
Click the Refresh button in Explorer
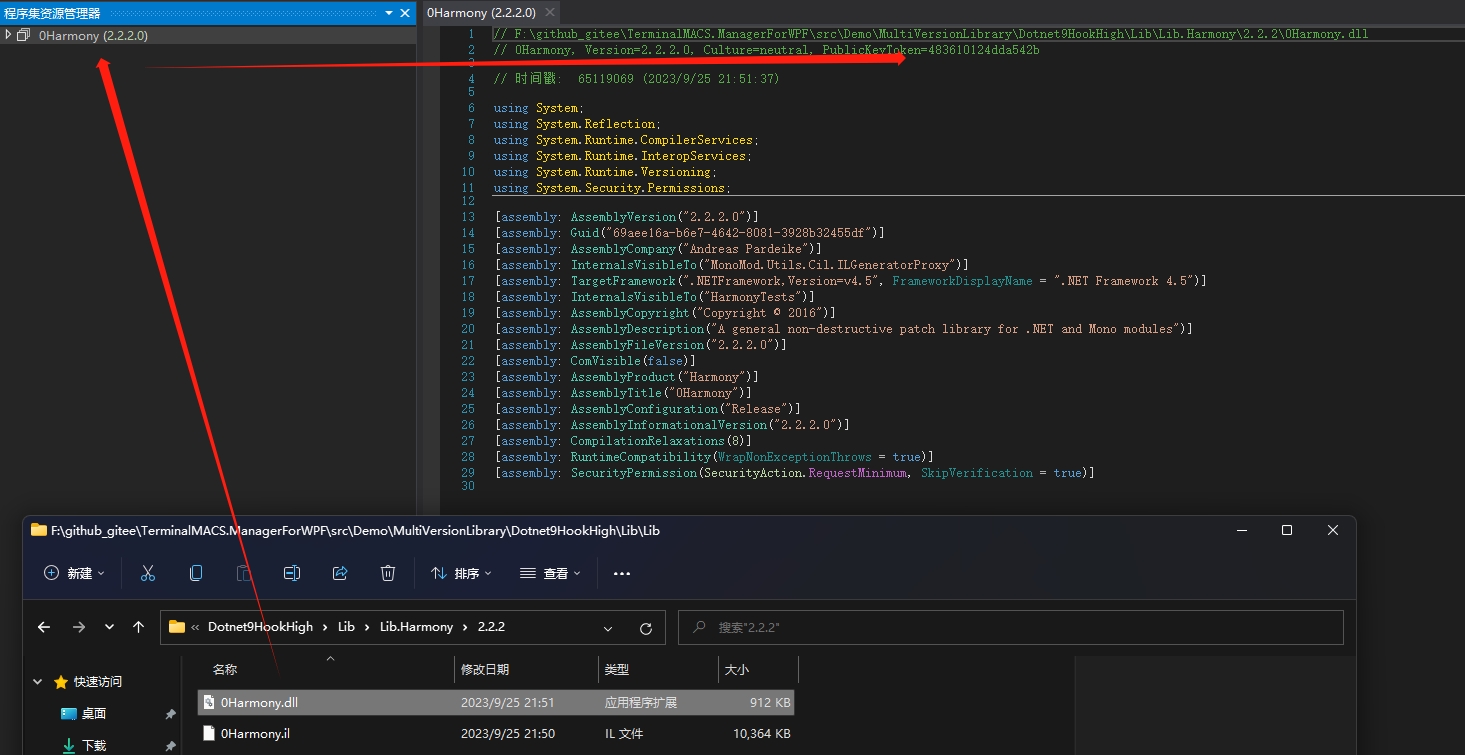[x=646, y=628]
